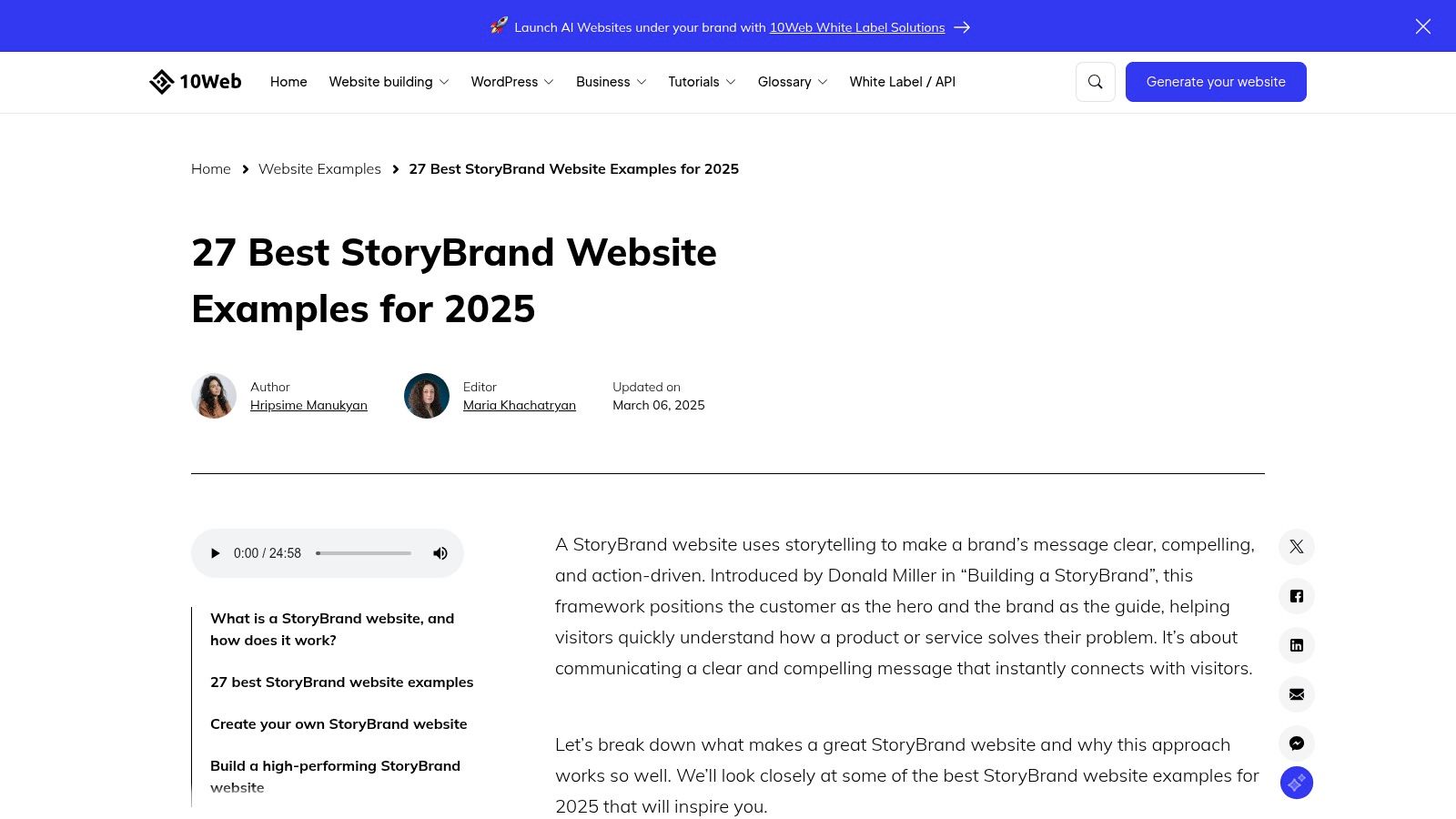
Task: Click the article title heading
Action: pos(454,280)
